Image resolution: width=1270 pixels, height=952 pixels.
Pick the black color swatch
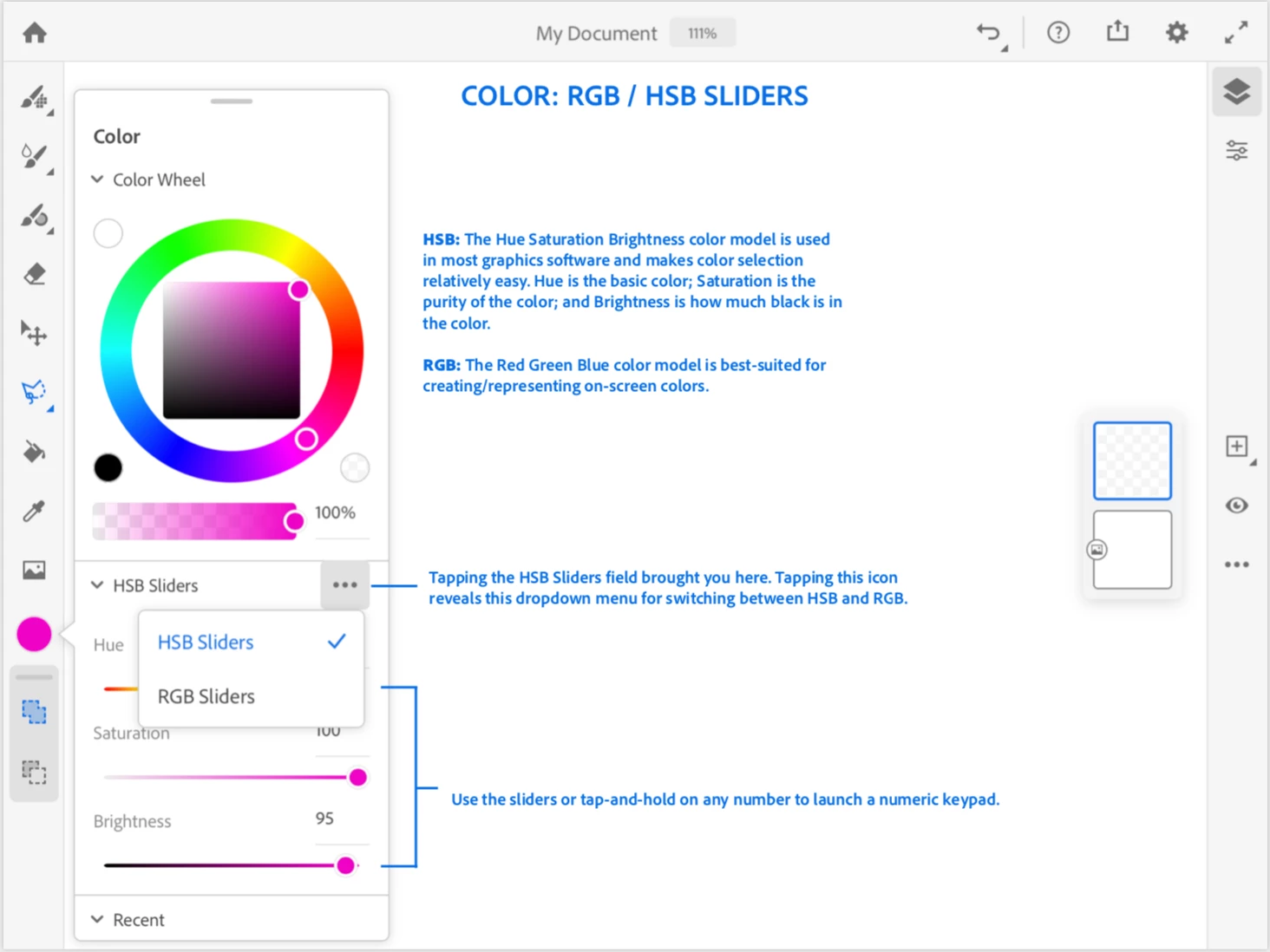pos(108,468)
